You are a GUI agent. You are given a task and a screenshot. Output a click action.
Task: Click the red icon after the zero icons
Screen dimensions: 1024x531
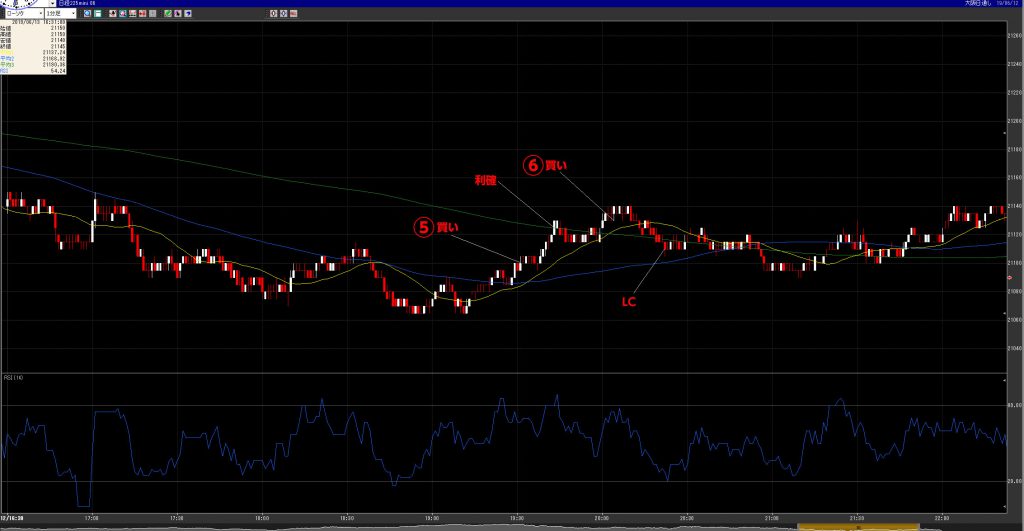(x=293, y=13)
